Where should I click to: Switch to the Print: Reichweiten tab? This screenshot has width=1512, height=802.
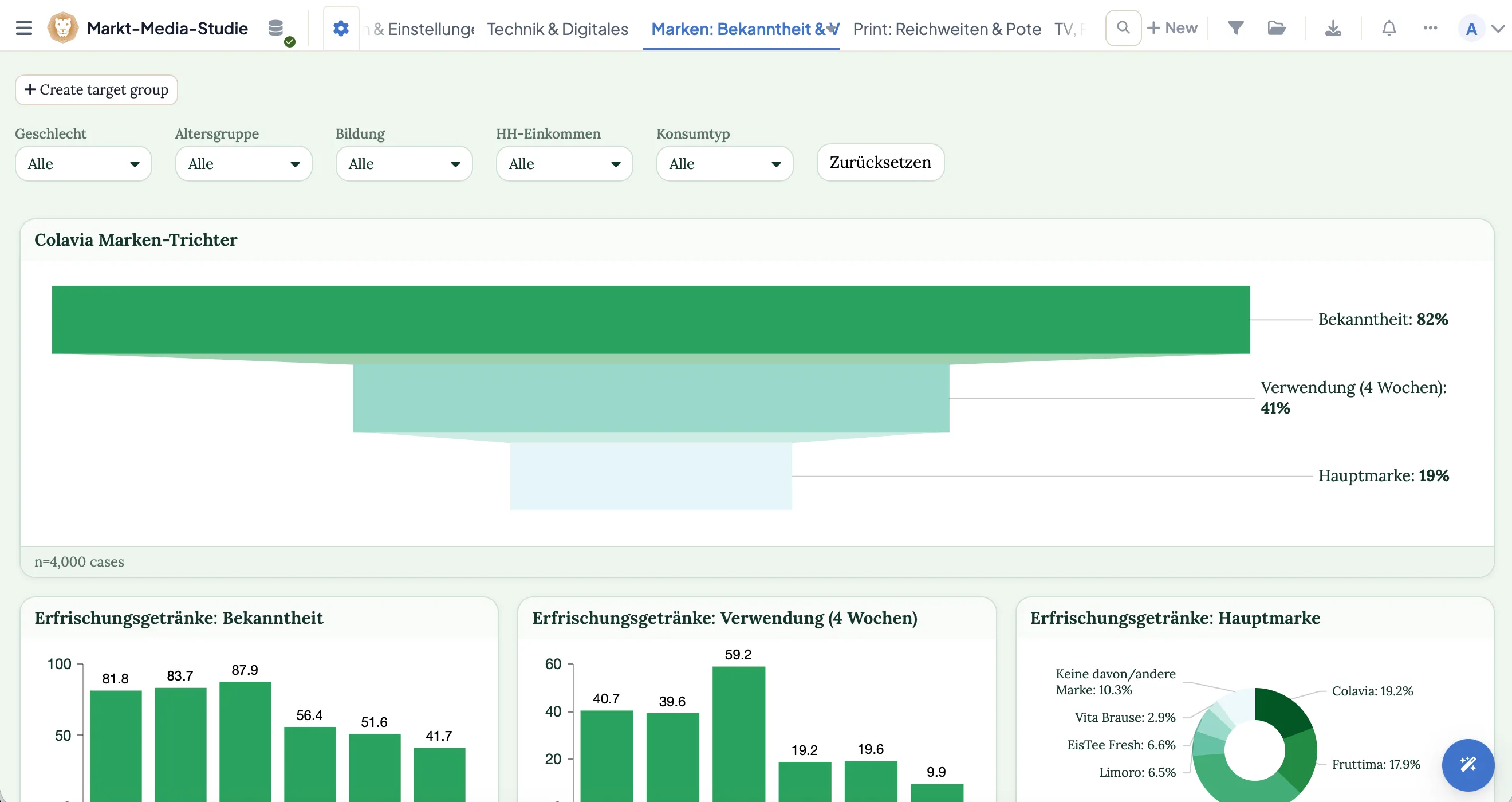947,29
